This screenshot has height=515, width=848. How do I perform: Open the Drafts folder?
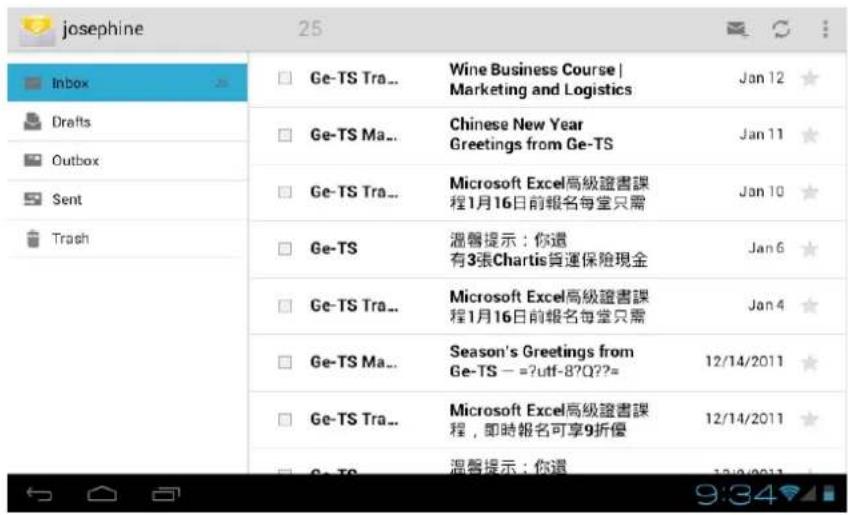point(127,122)
